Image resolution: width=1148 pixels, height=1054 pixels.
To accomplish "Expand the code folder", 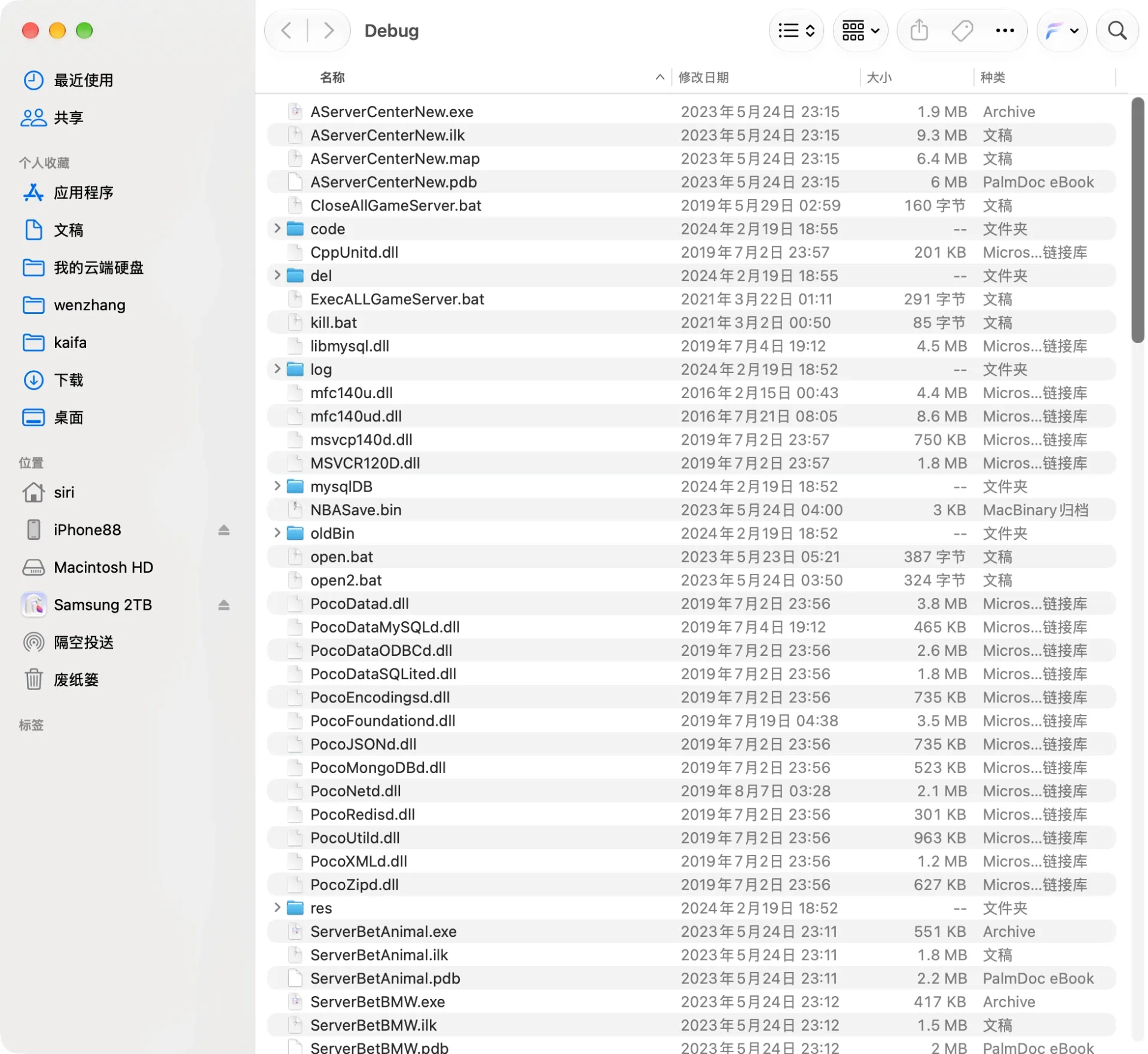I will click(277, 228).
